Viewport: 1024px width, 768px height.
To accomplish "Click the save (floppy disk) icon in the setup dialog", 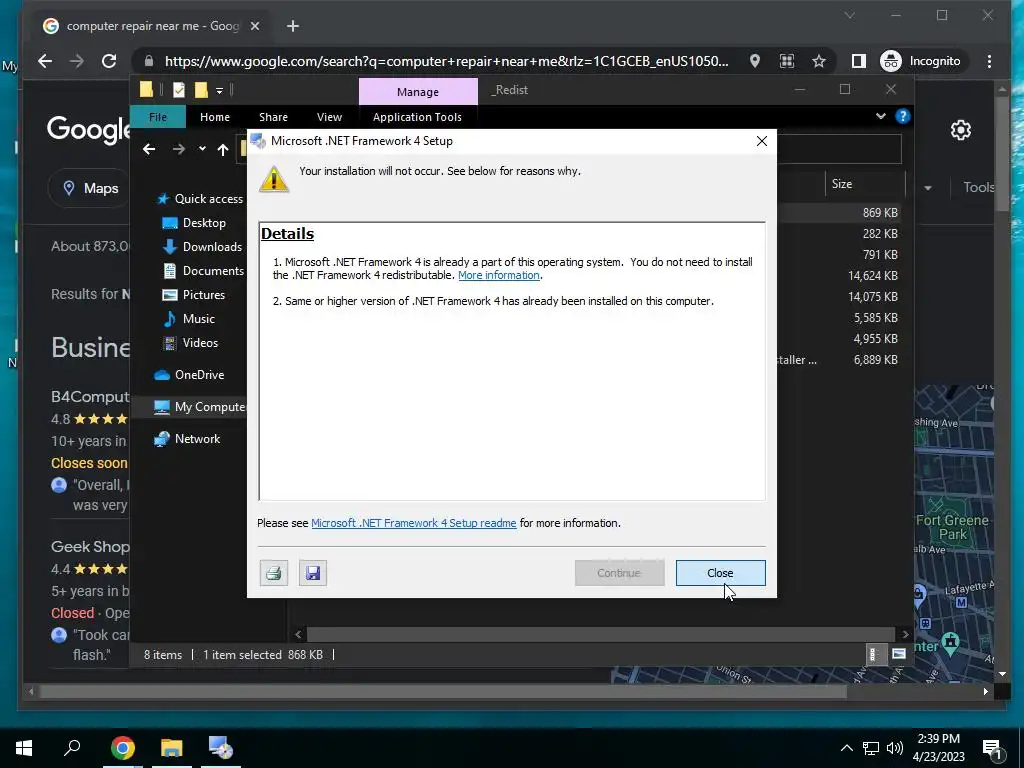I will (x=313, y=573).
